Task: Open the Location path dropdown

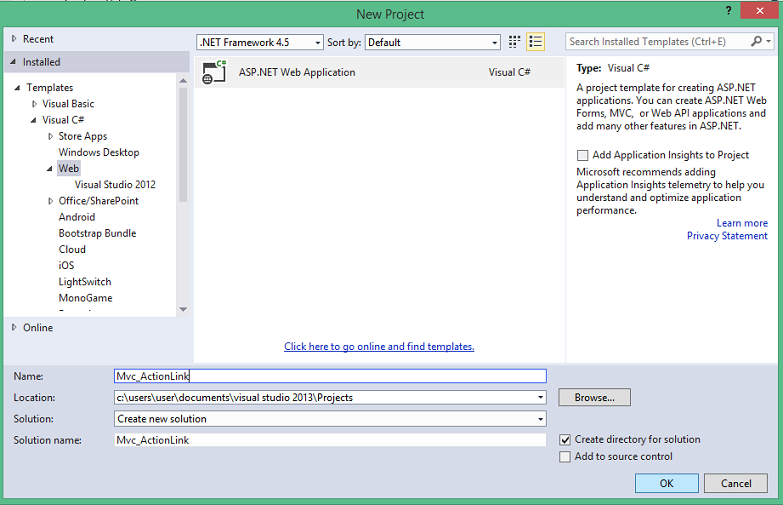Action: pos(540,398)
